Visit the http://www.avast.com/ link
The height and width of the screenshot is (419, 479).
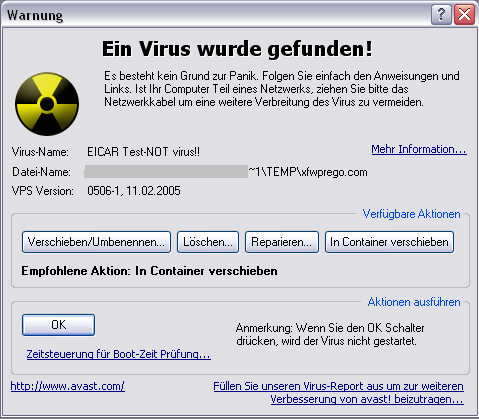68,386
